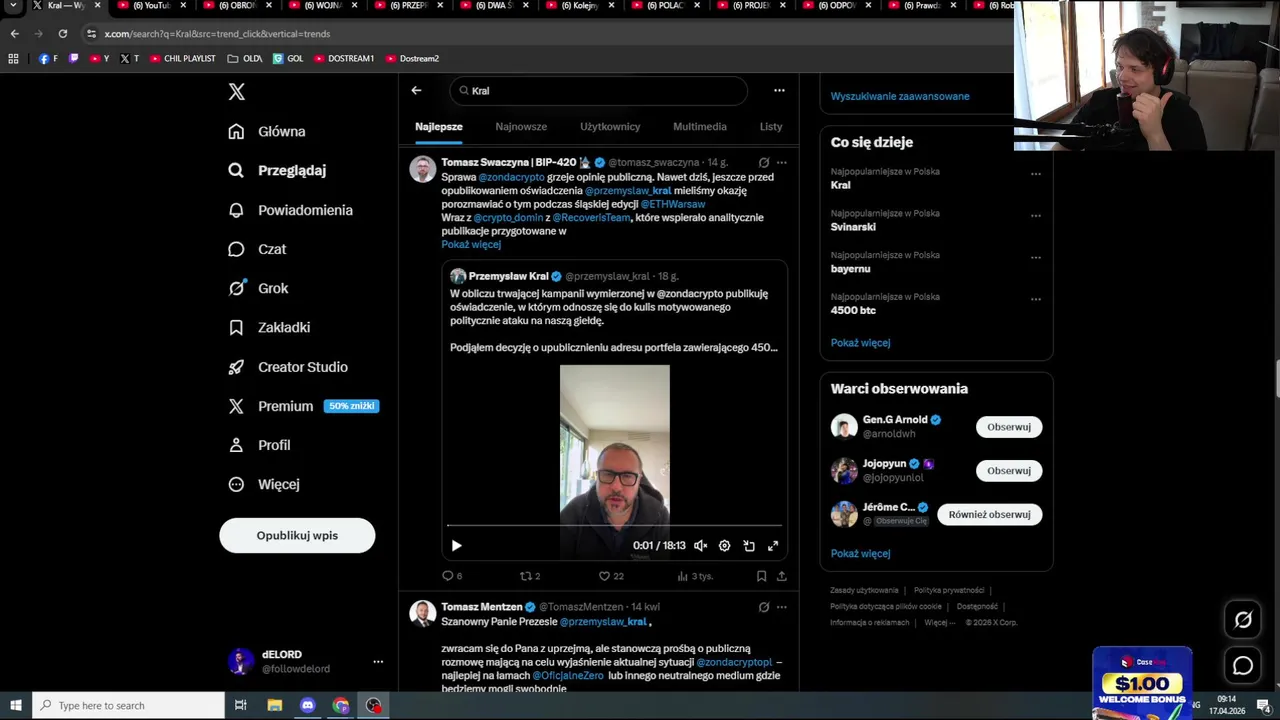
Task: Click Opublikuj wpis button
Action: pos(297,535)
